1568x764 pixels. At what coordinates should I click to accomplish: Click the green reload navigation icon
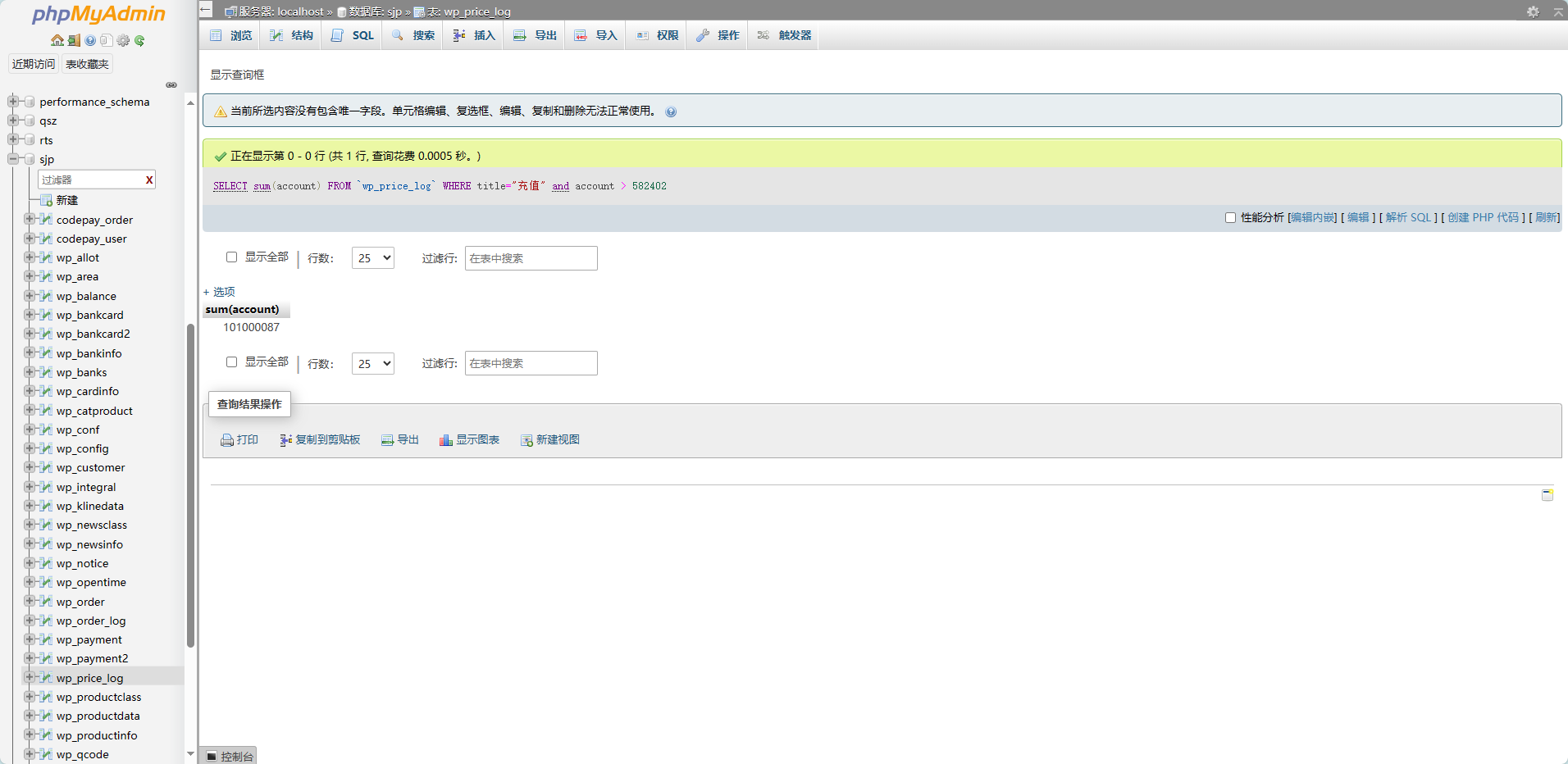pos(139,40)
